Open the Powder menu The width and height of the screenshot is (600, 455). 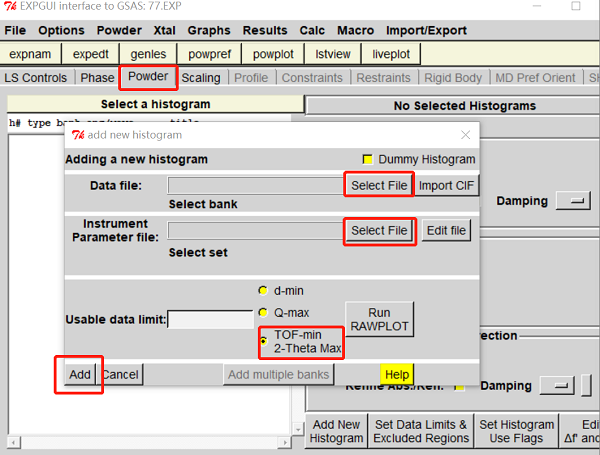pos(119,31)
